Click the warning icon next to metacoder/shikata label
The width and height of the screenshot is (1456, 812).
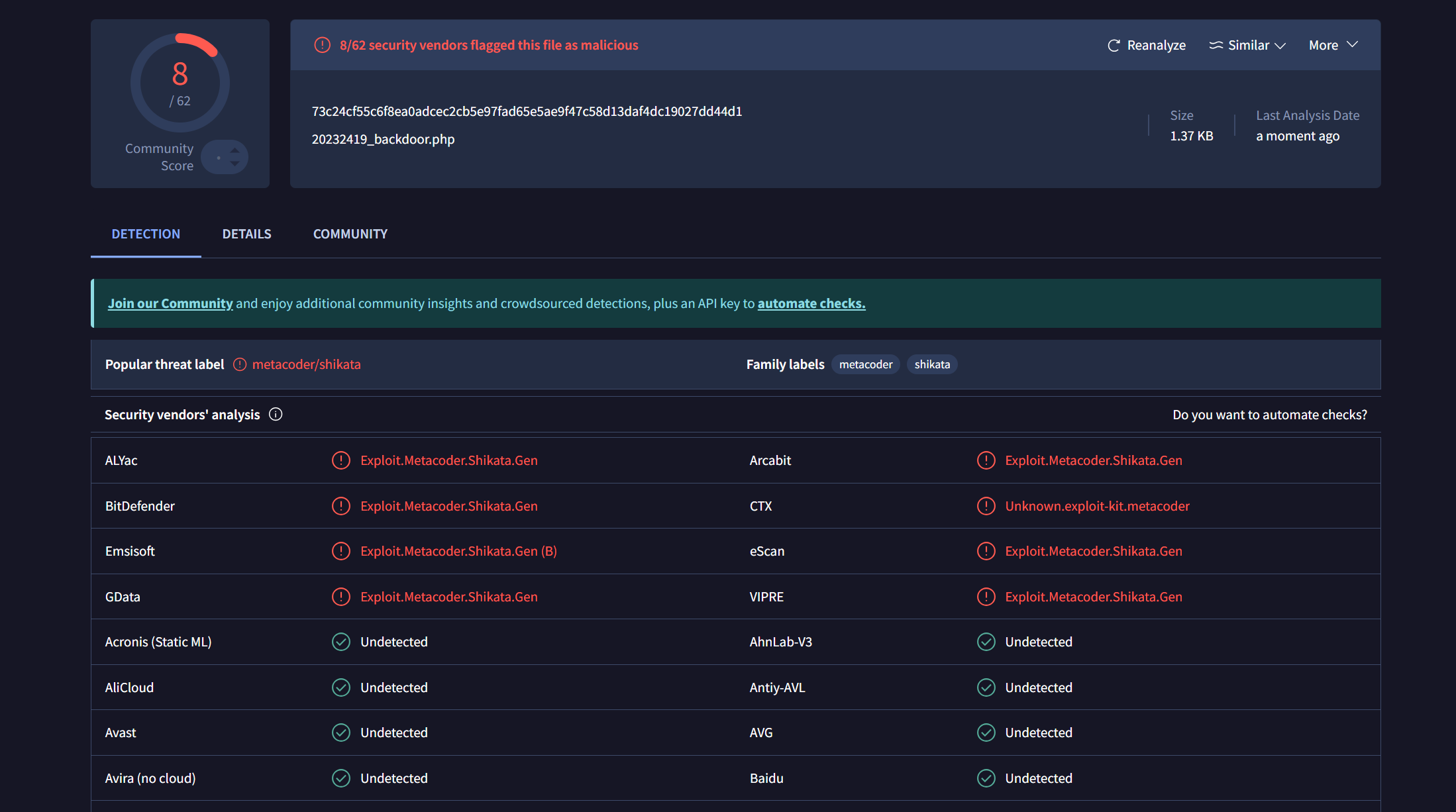click(240, 364)
